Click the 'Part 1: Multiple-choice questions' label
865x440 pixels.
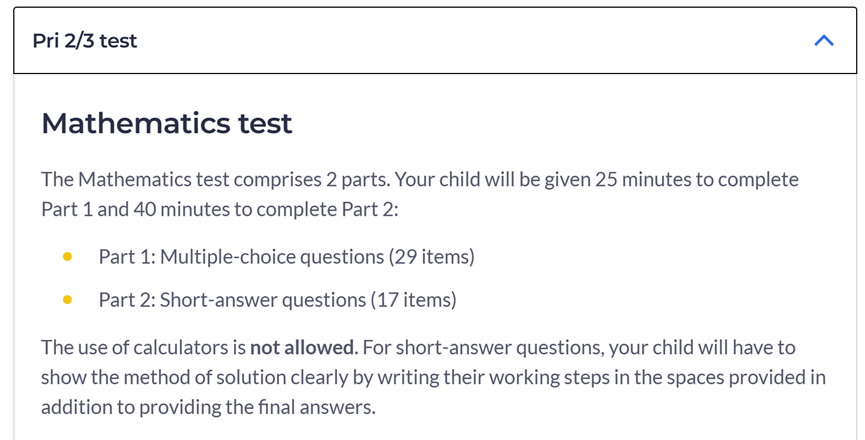[241, 257]
